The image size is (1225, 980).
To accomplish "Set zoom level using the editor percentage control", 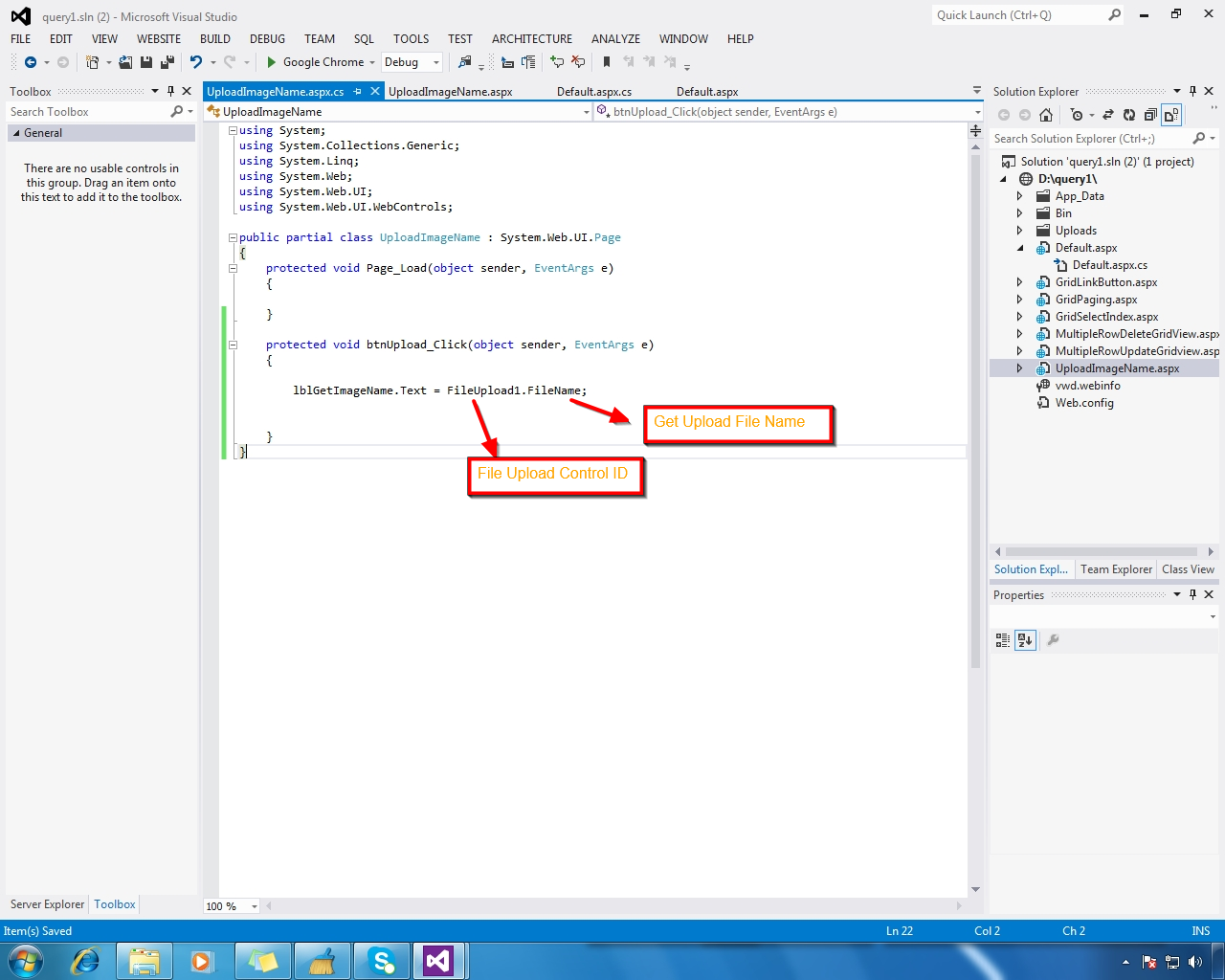I will pyautogui.click(x=230, y=904).
